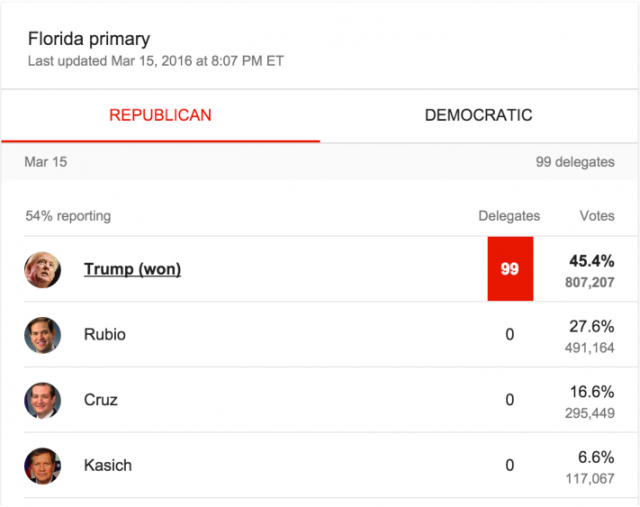Click Rubio's 27.6% vote percentage
The width and height of the screenshot is (640, 507).
click(x=592, y=326)
